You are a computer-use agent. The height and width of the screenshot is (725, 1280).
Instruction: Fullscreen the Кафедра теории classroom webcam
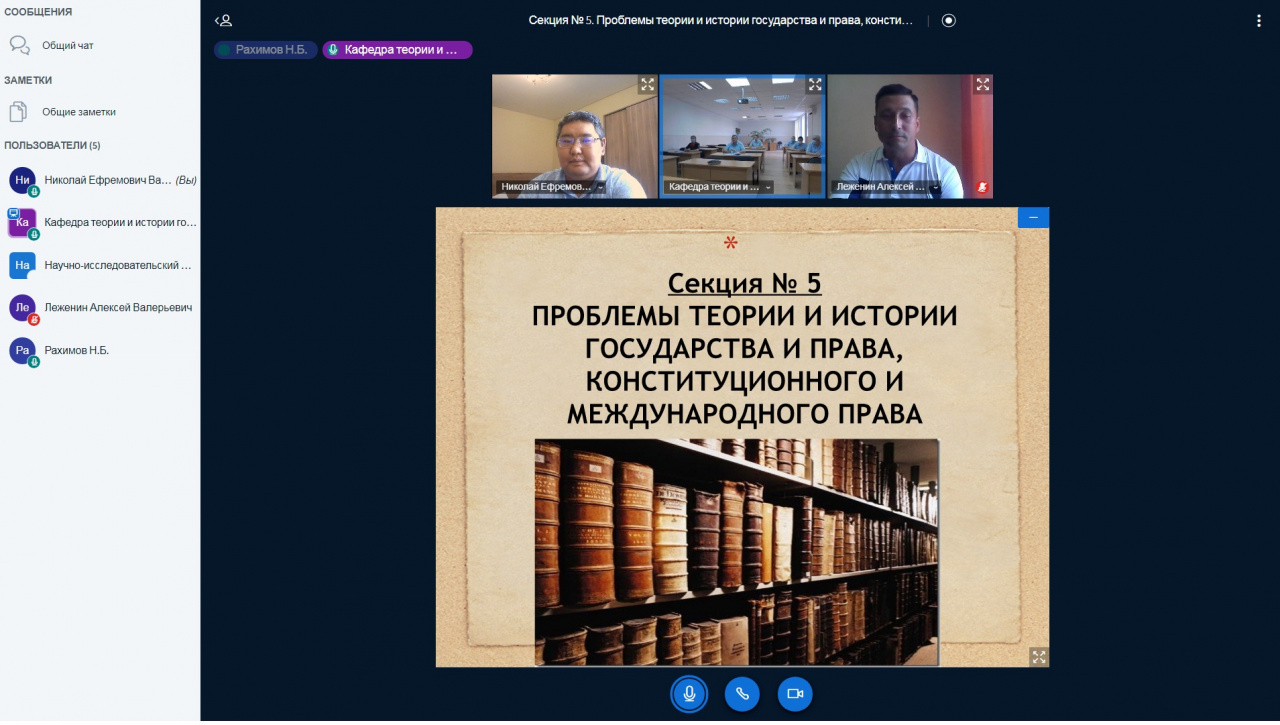(814, 85)
